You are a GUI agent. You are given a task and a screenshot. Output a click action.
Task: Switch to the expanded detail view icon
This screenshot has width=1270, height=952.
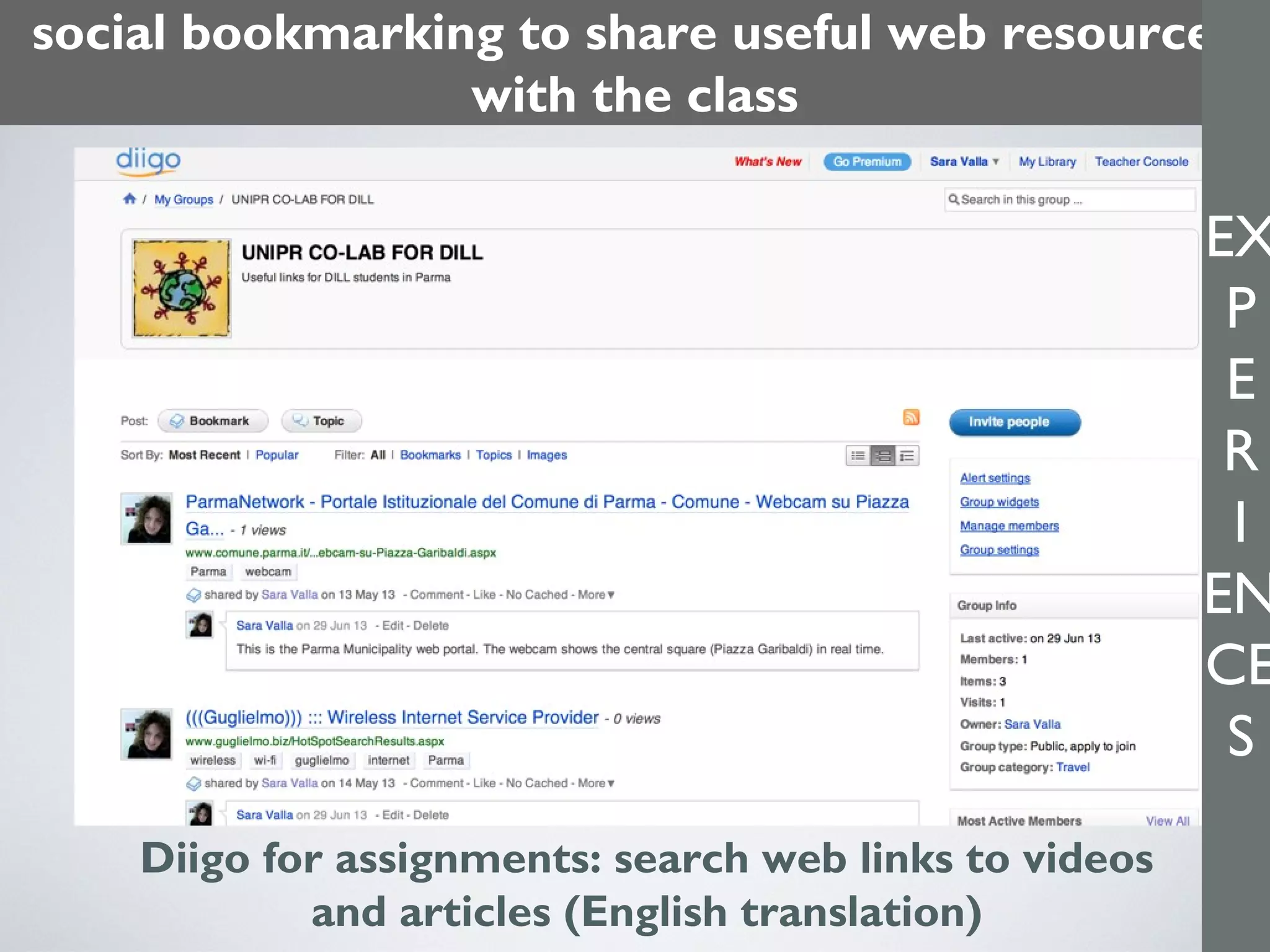pos(907,456)
